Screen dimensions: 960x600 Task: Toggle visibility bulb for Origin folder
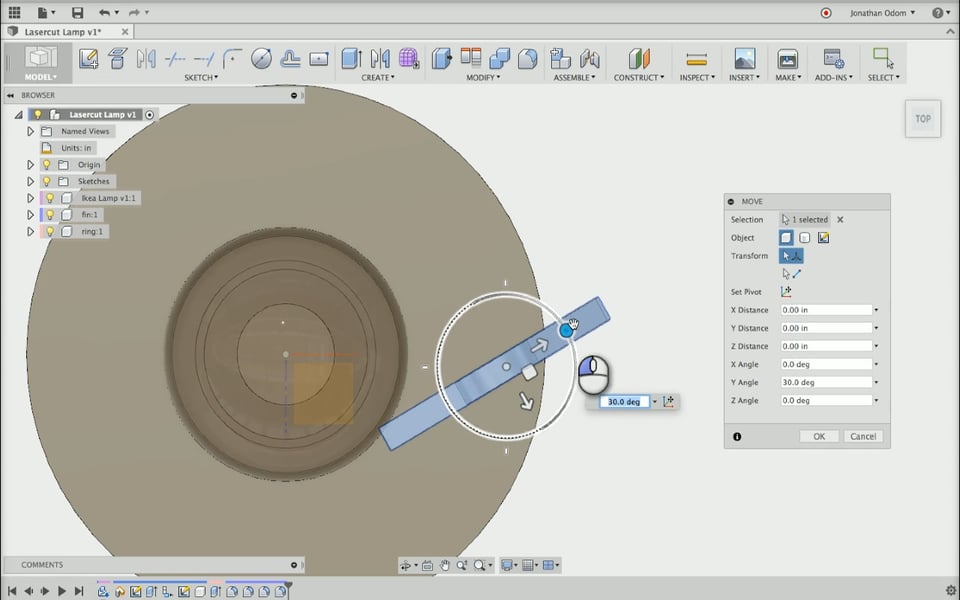click(x=47, y=165)
